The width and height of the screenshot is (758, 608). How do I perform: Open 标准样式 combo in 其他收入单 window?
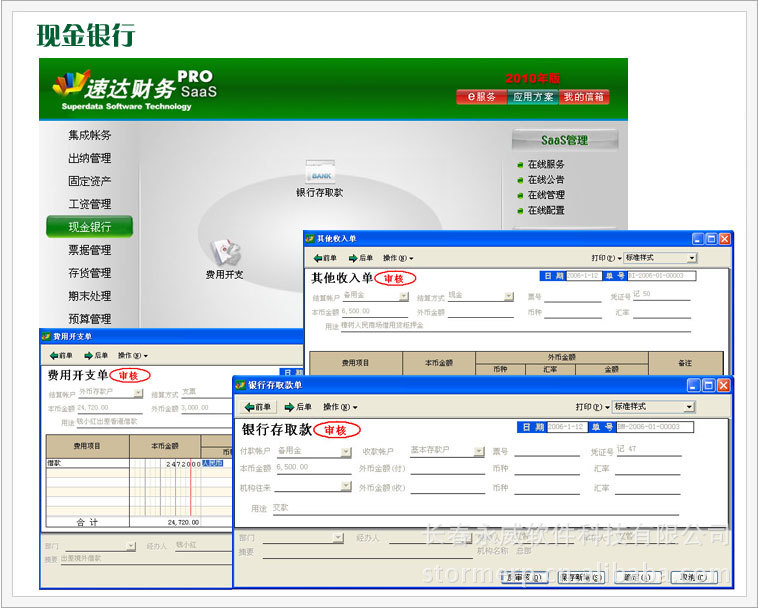[660, 258]
